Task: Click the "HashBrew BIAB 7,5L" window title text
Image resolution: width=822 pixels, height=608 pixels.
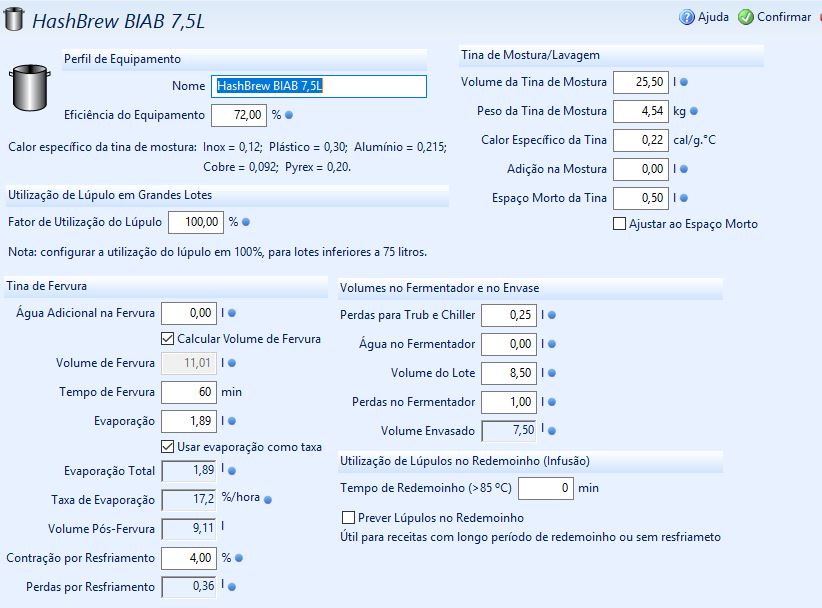Action: (x=118, y=21)
